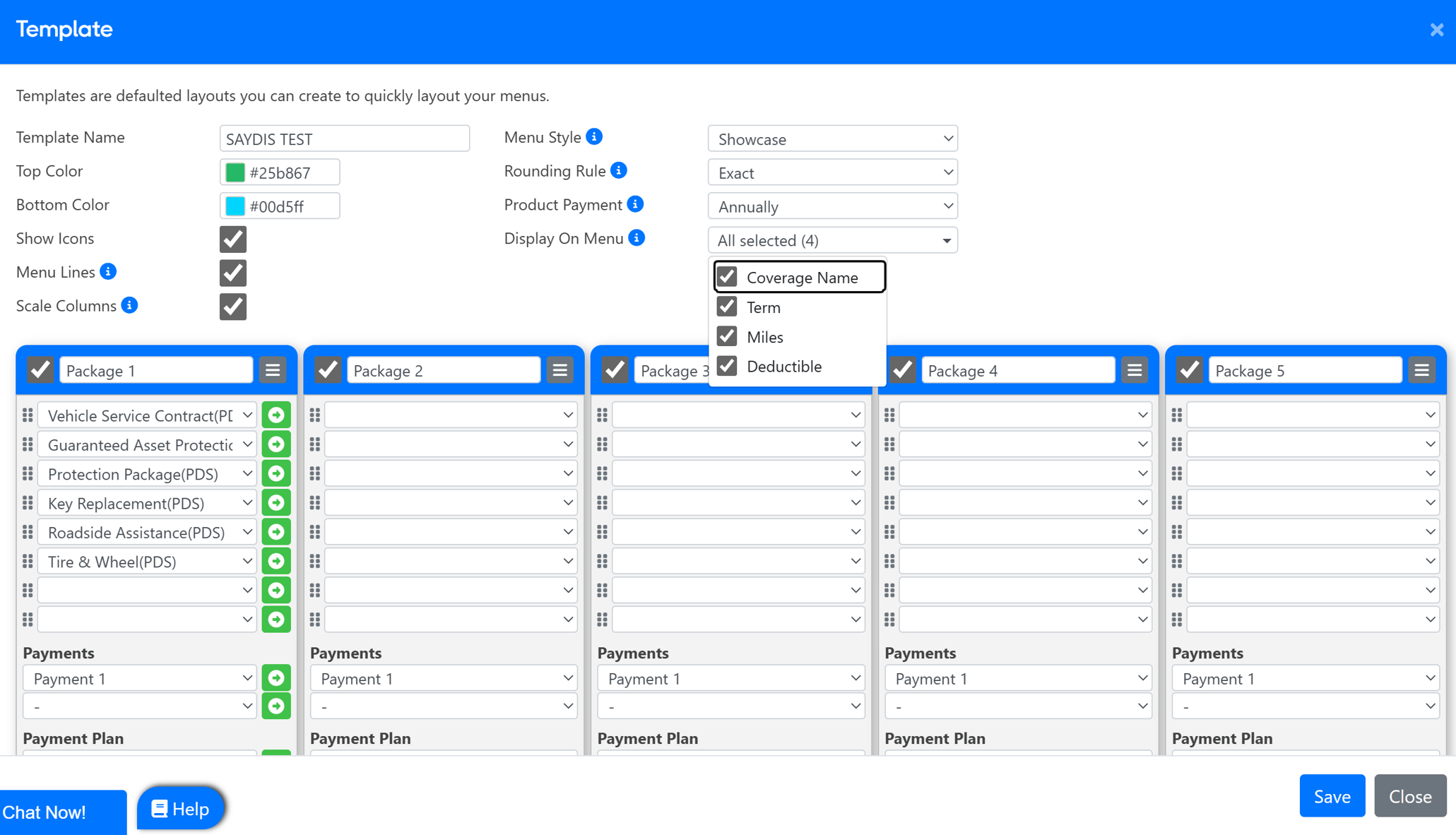The width and height of the screenshot is (1456, 835).
Task: Expand the Product Payment Annually dropdown
Action: [832, 207]
